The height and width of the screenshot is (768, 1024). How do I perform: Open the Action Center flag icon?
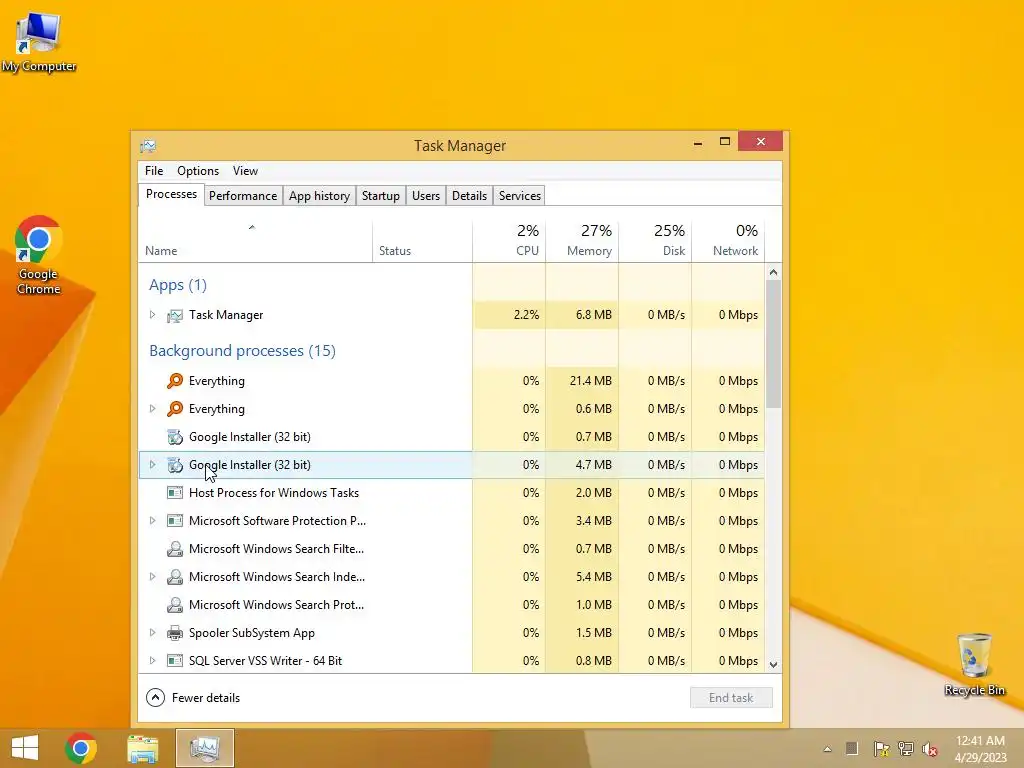[x=881, y=749]
